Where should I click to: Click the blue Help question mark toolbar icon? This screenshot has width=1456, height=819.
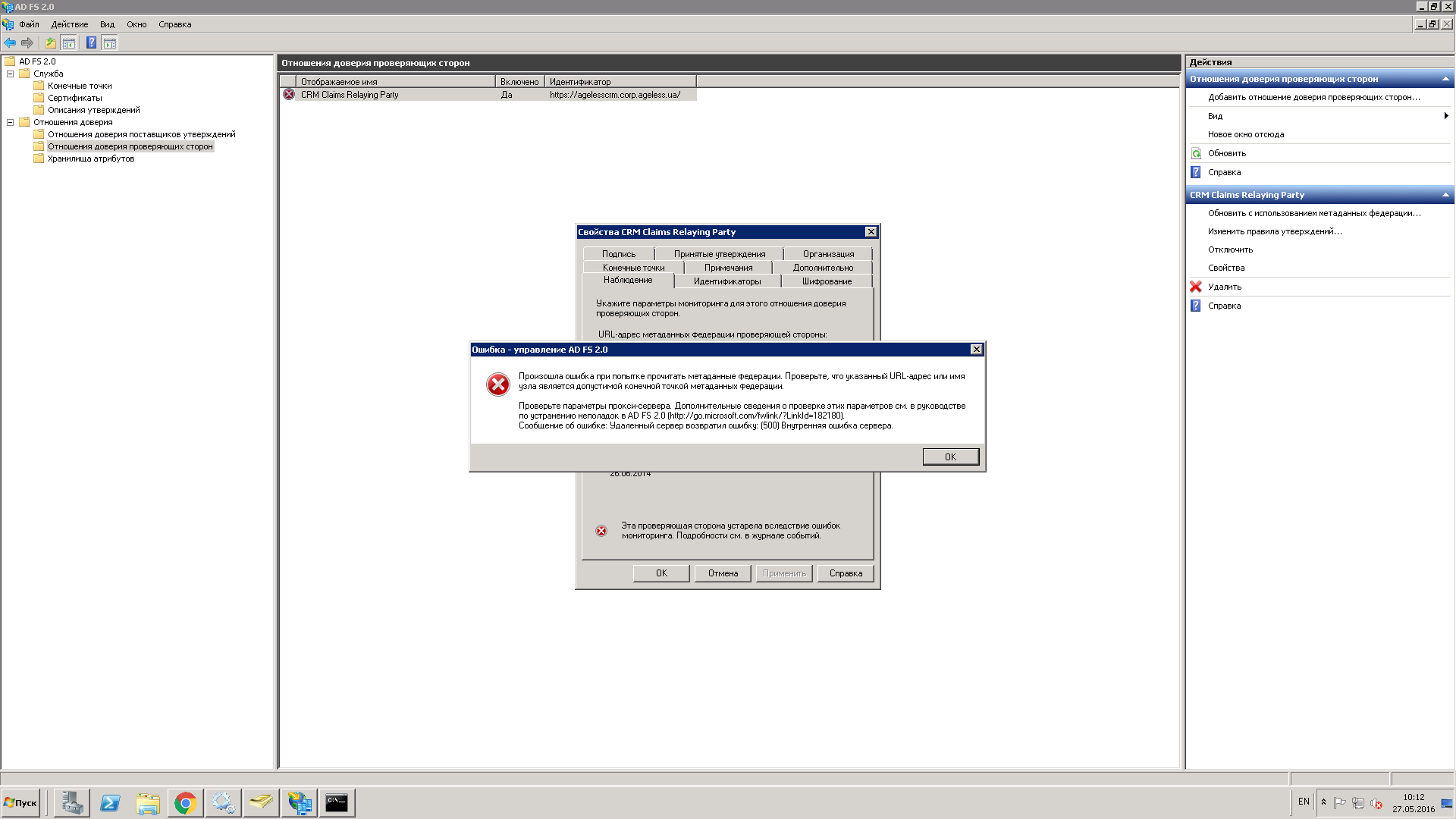91,43
